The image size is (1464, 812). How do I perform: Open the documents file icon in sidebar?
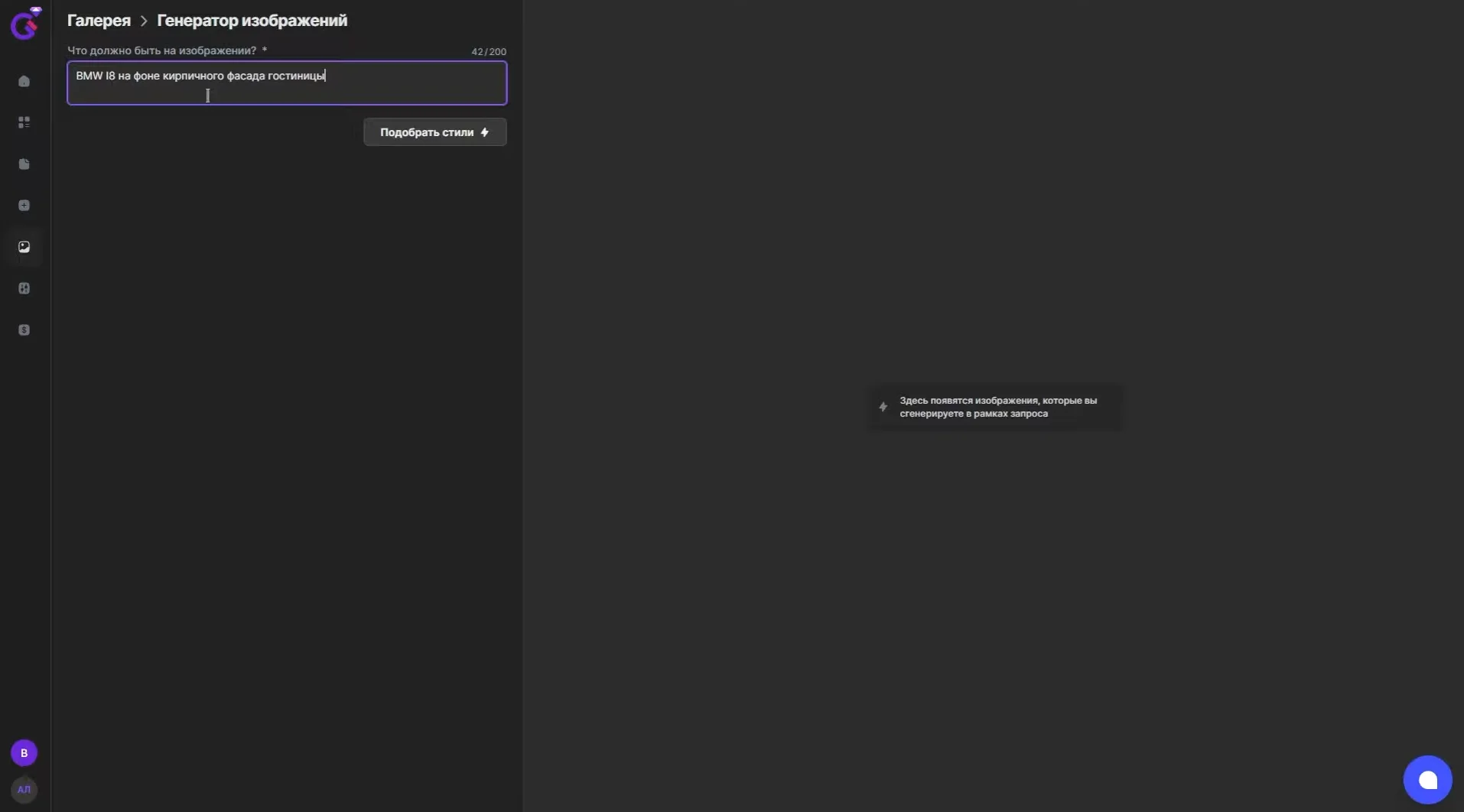click(24, 164)
